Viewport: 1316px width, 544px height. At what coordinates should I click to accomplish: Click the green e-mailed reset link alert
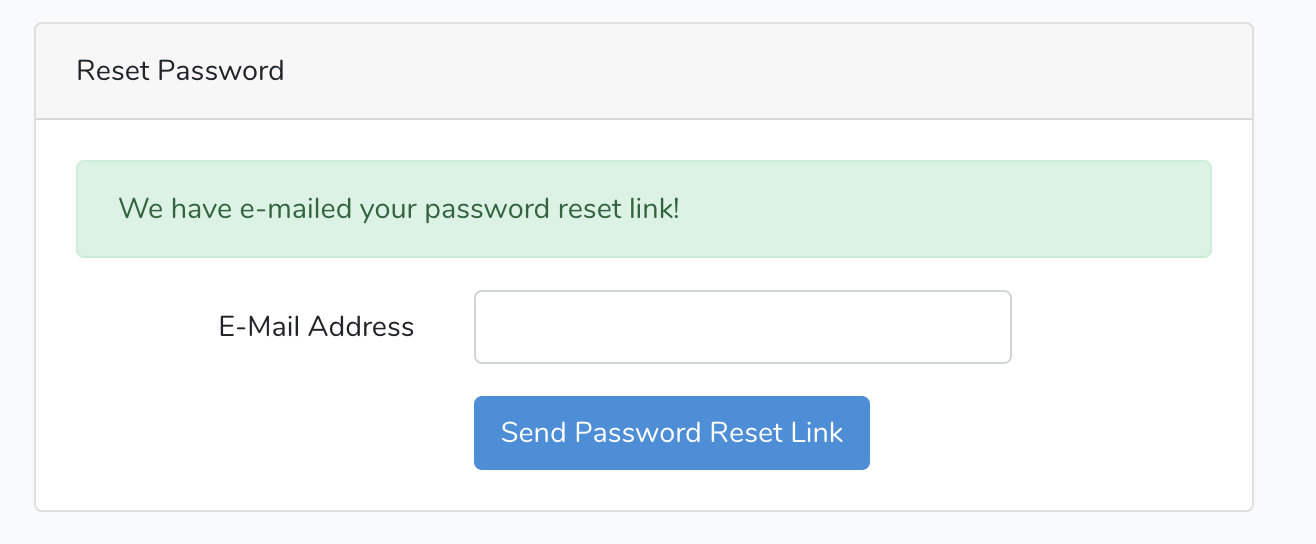pos(643,209)
